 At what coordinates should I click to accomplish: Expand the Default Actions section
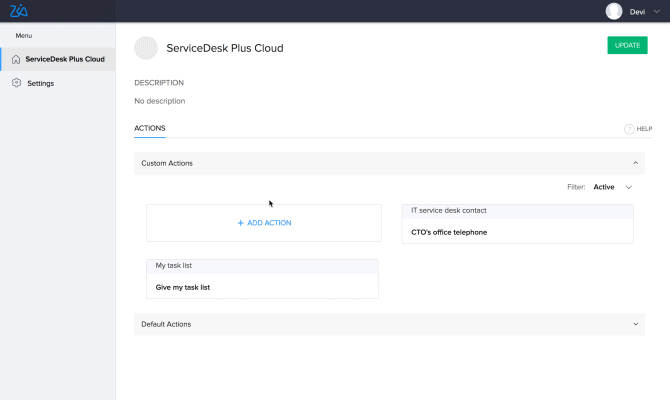(636, 324)
